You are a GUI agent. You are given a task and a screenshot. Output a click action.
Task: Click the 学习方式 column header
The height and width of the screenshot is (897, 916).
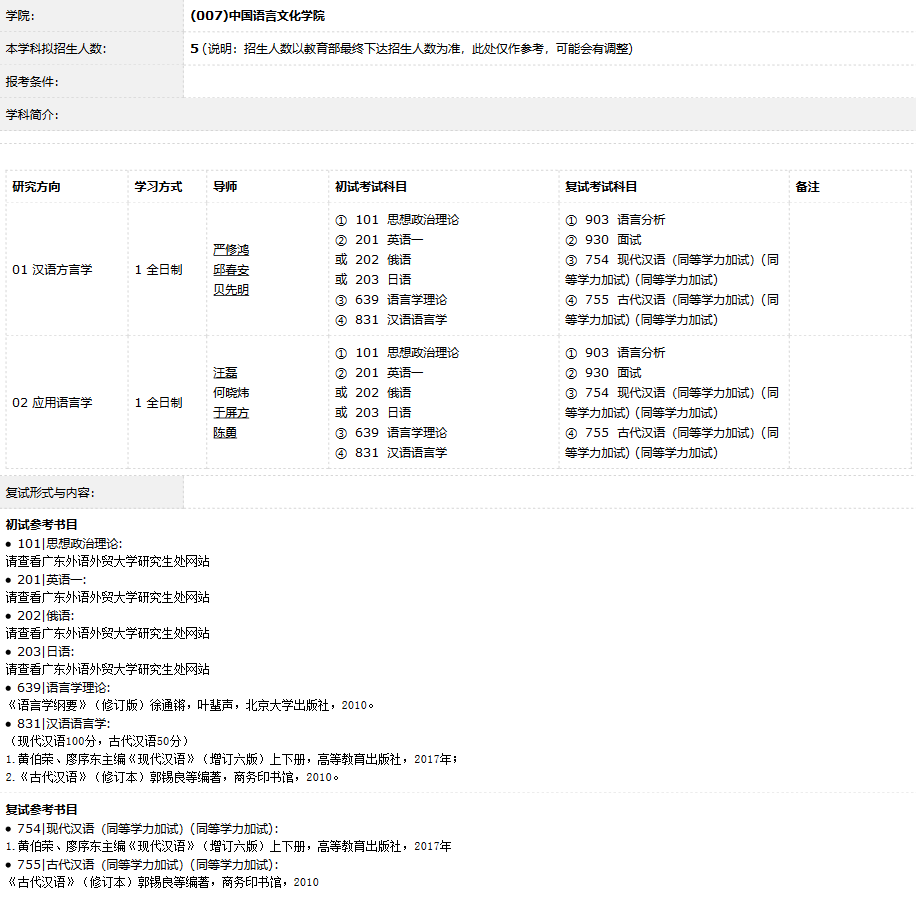tap(158, 187)
